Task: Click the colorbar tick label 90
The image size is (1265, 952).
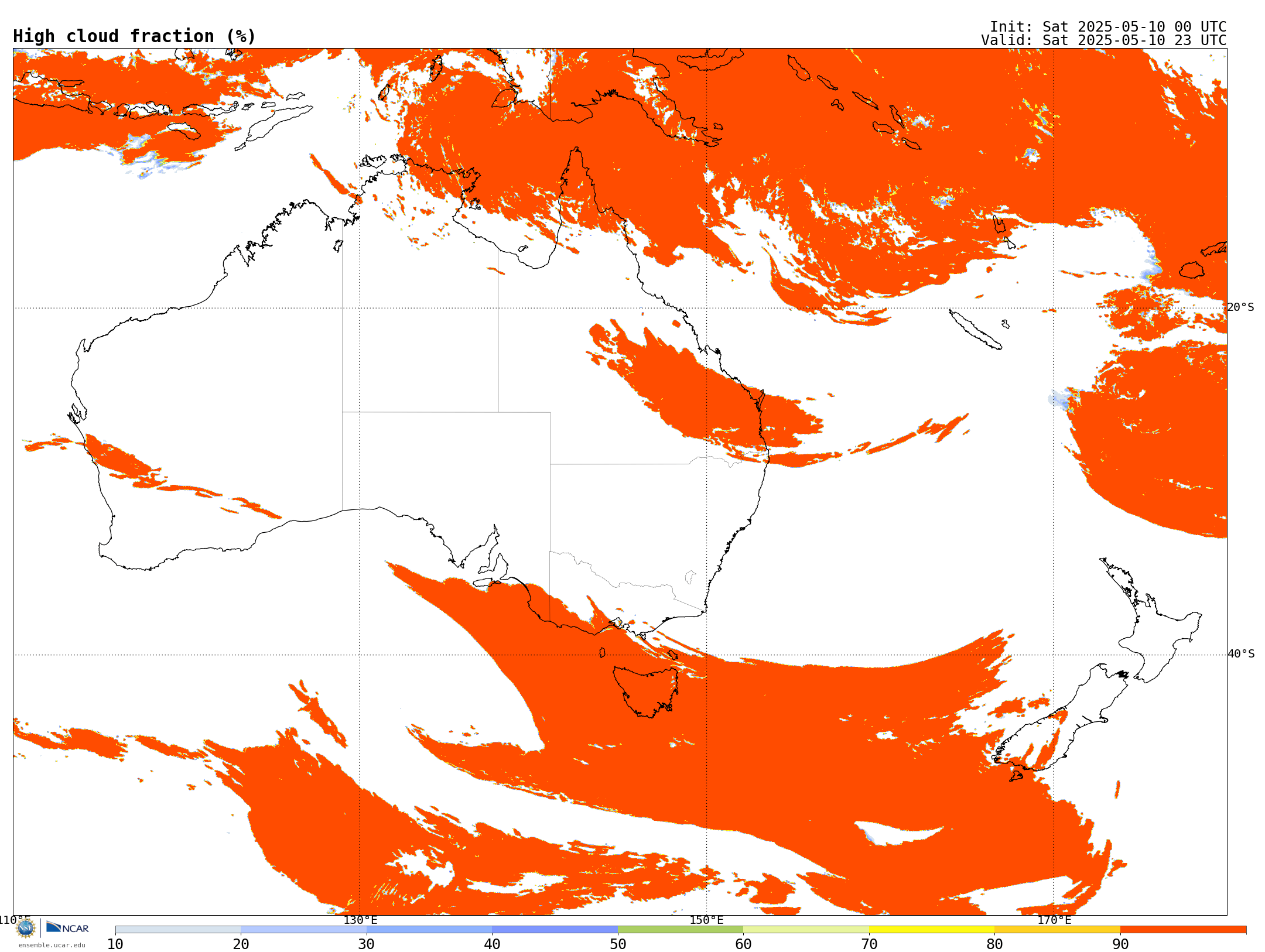Action: (1120, 944)
